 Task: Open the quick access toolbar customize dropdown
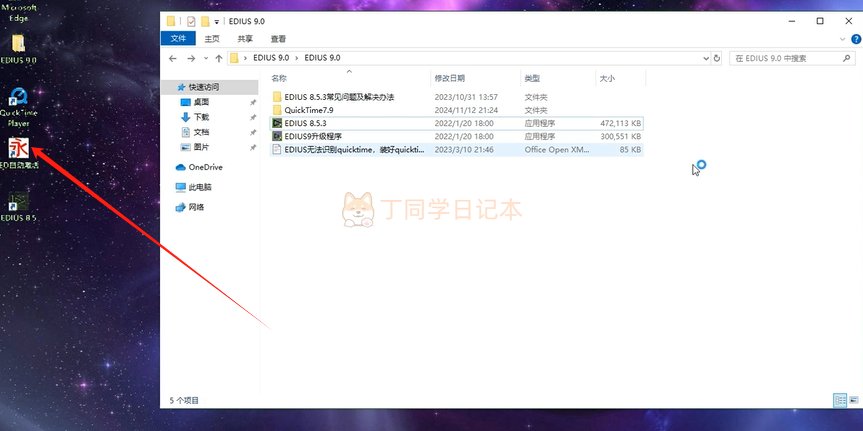pyautogui.click(x=217, y=22)
